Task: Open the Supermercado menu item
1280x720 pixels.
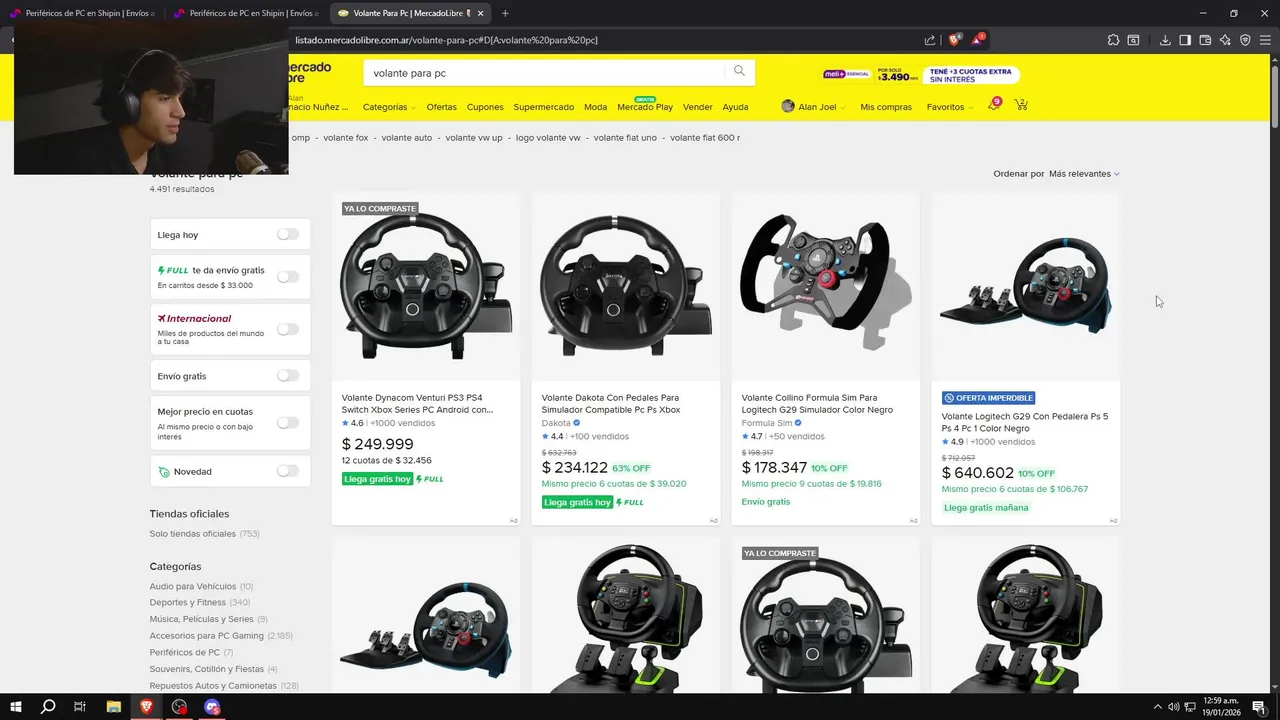Action: click(544, 107)
